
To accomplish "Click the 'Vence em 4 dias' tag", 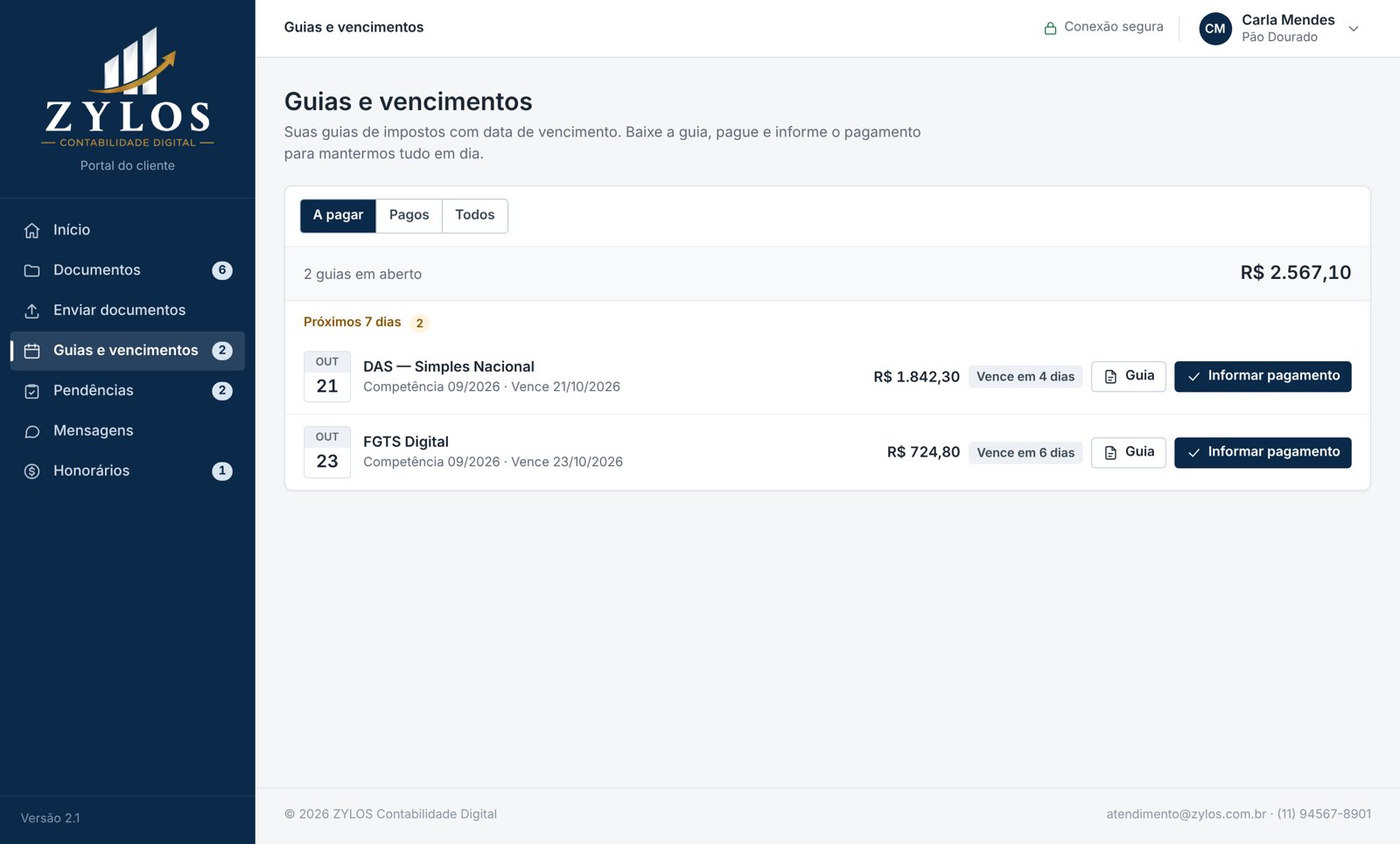I will pos(1025,377).
